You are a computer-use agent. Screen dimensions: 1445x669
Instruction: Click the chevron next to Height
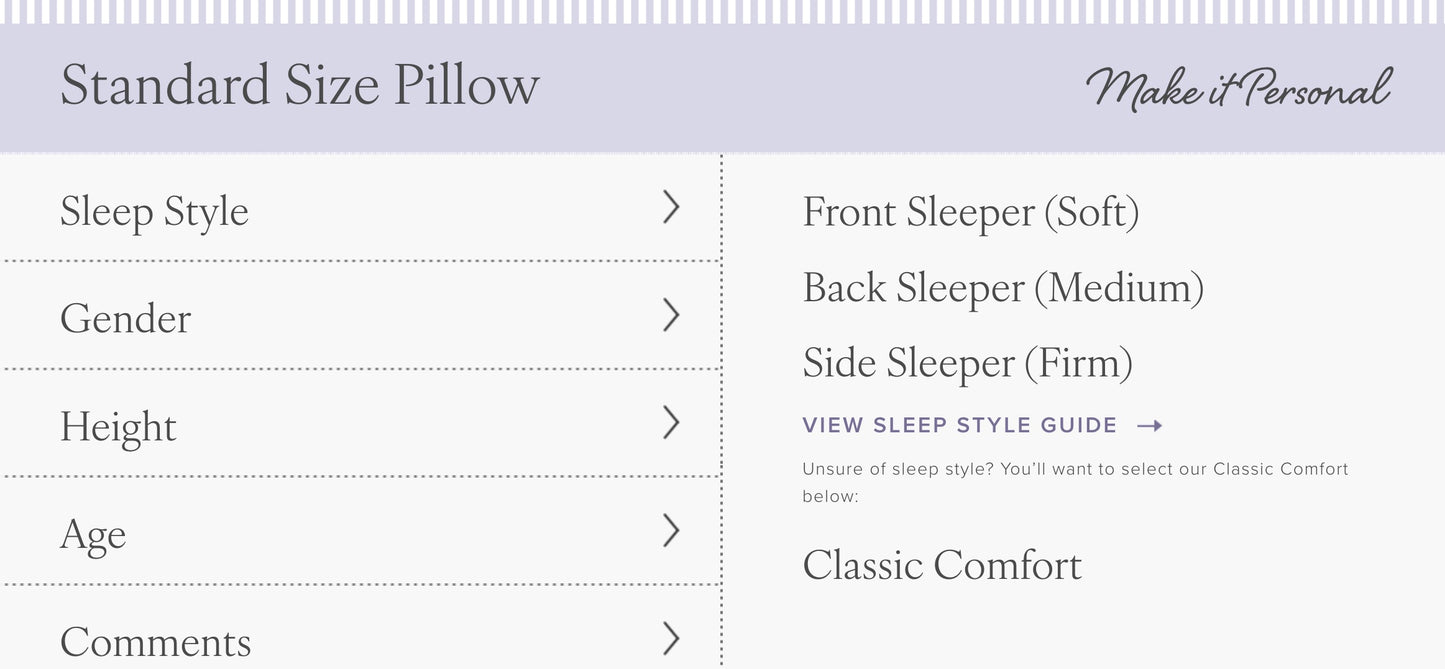click(671, 423)
